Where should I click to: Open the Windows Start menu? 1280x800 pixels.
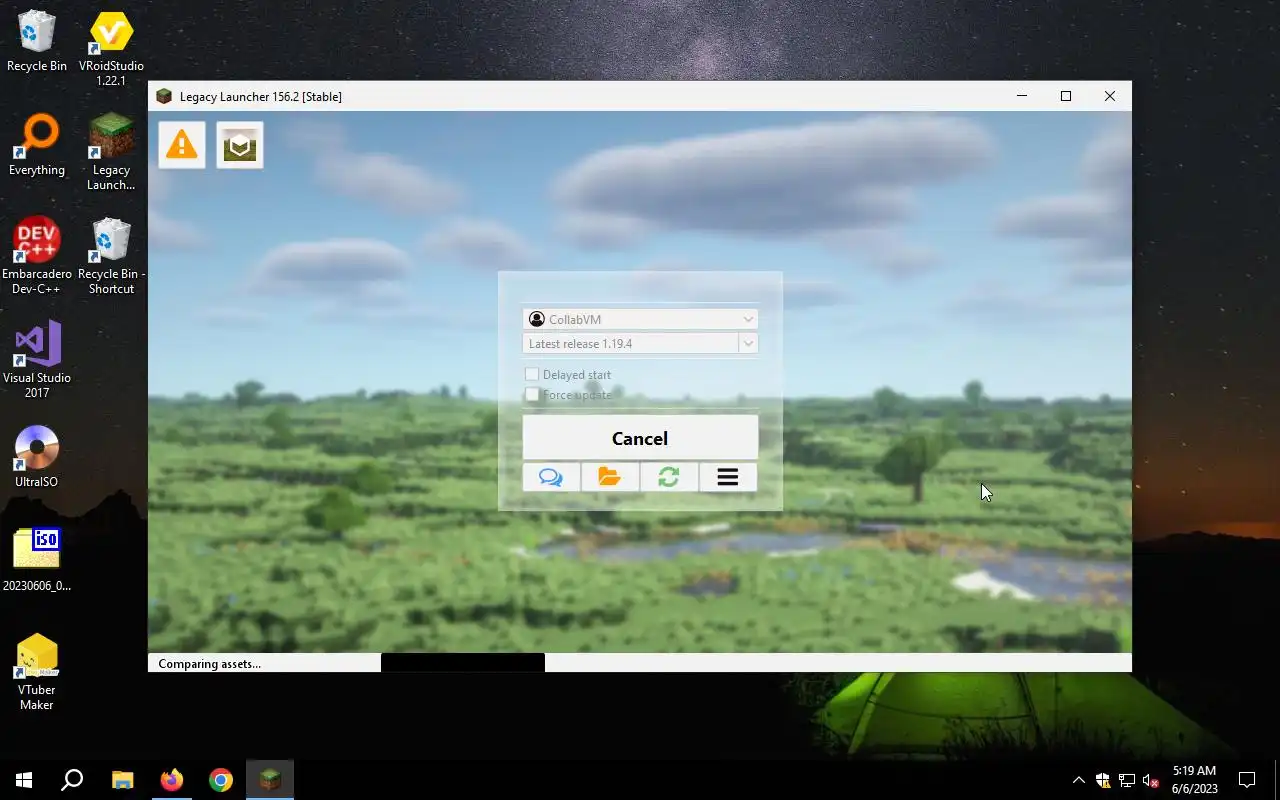(x=24, y=780)
